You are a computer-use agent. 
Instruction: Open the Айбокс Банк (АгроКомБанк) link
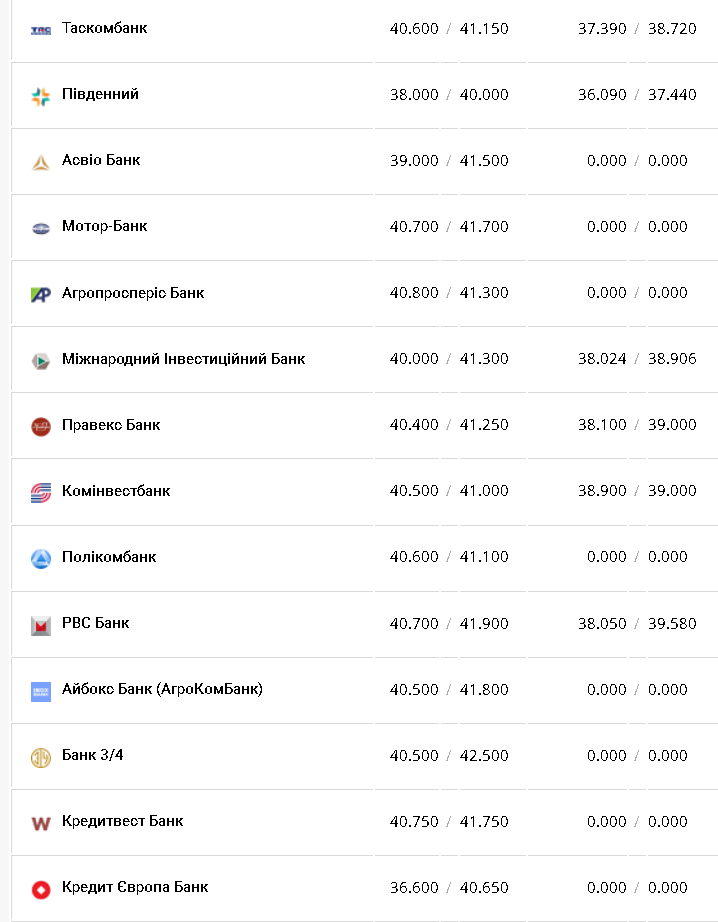(x=162, y=689)
